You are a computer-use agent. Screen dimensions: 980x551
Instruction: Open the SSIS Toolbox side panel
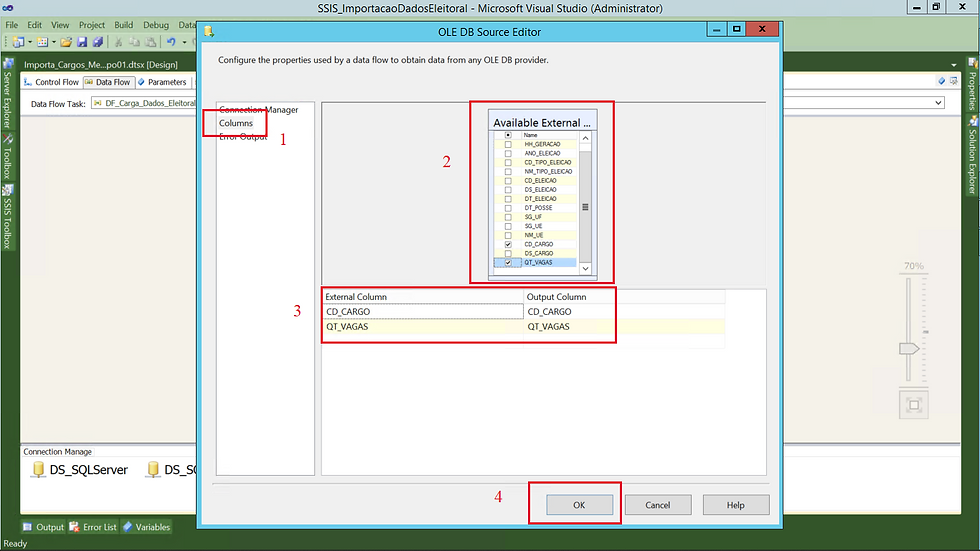[8, 217]
